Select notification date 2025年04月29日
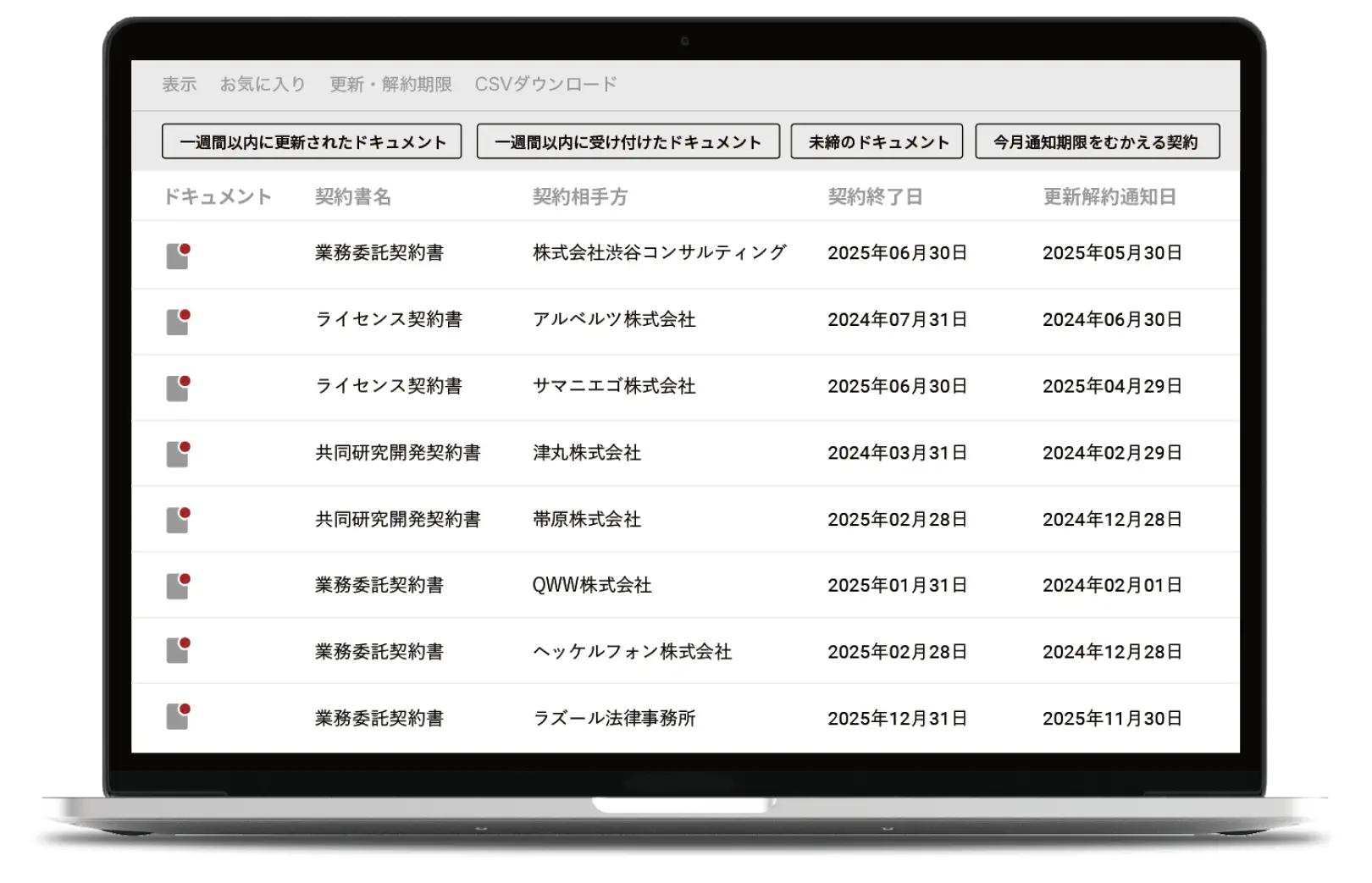This screenshot has width=1372, height=883. (x=1112, y=386)
